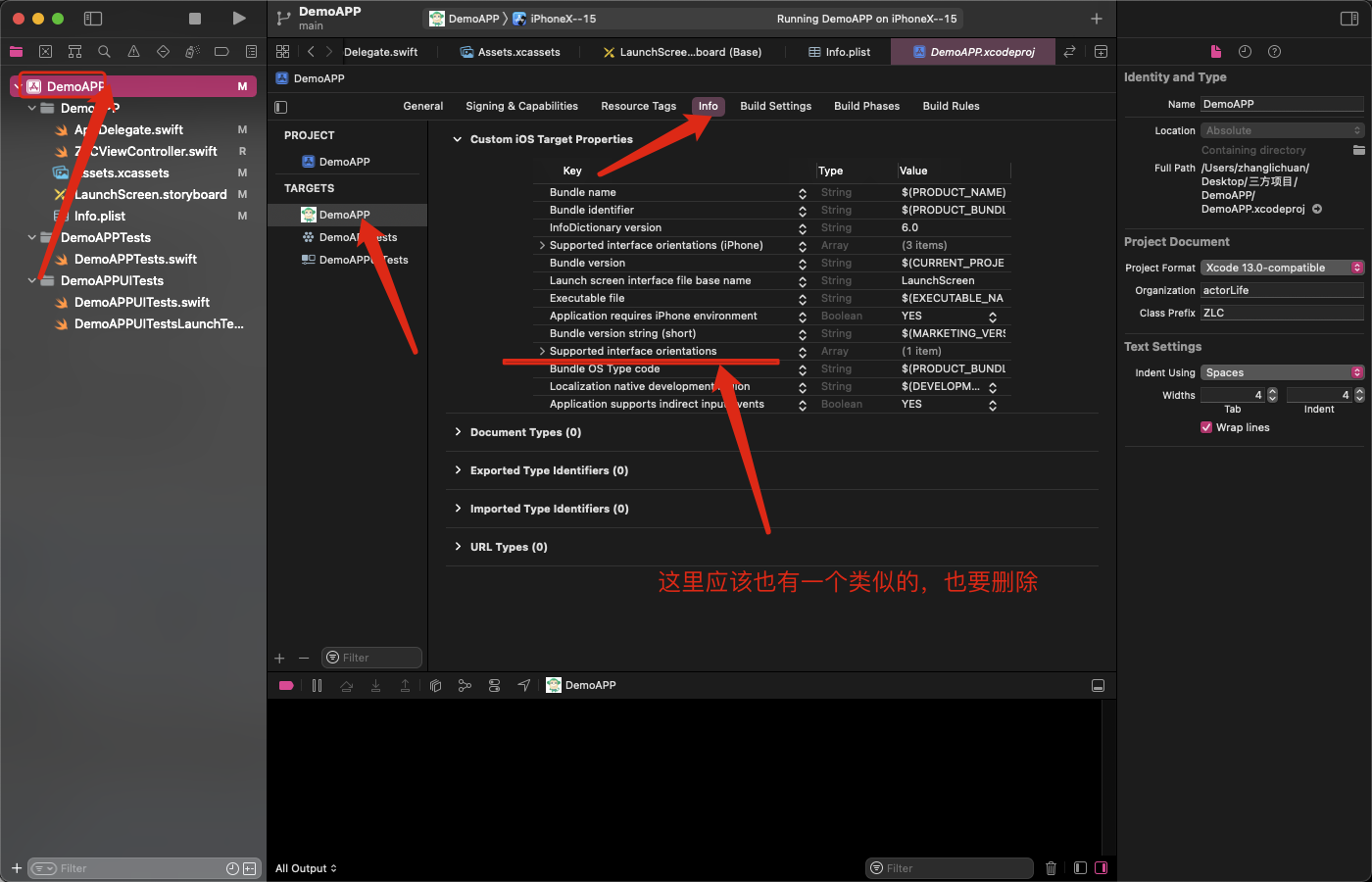1372x882 pixels.
Task: Expand Document Types (0) section
Action: [x=457, y=432]
